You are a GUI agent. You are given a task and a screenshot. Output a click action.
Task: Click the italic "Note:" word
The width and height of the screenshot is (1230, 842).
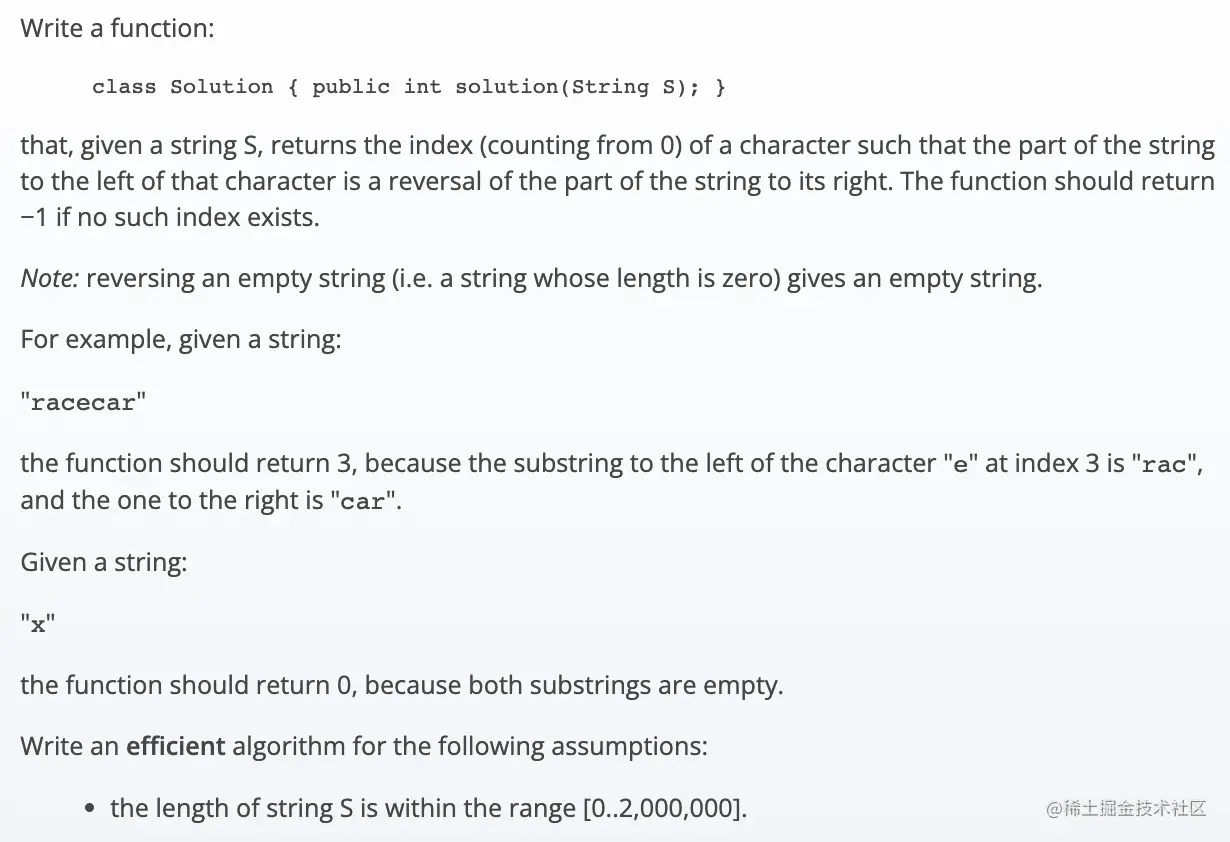50,278
